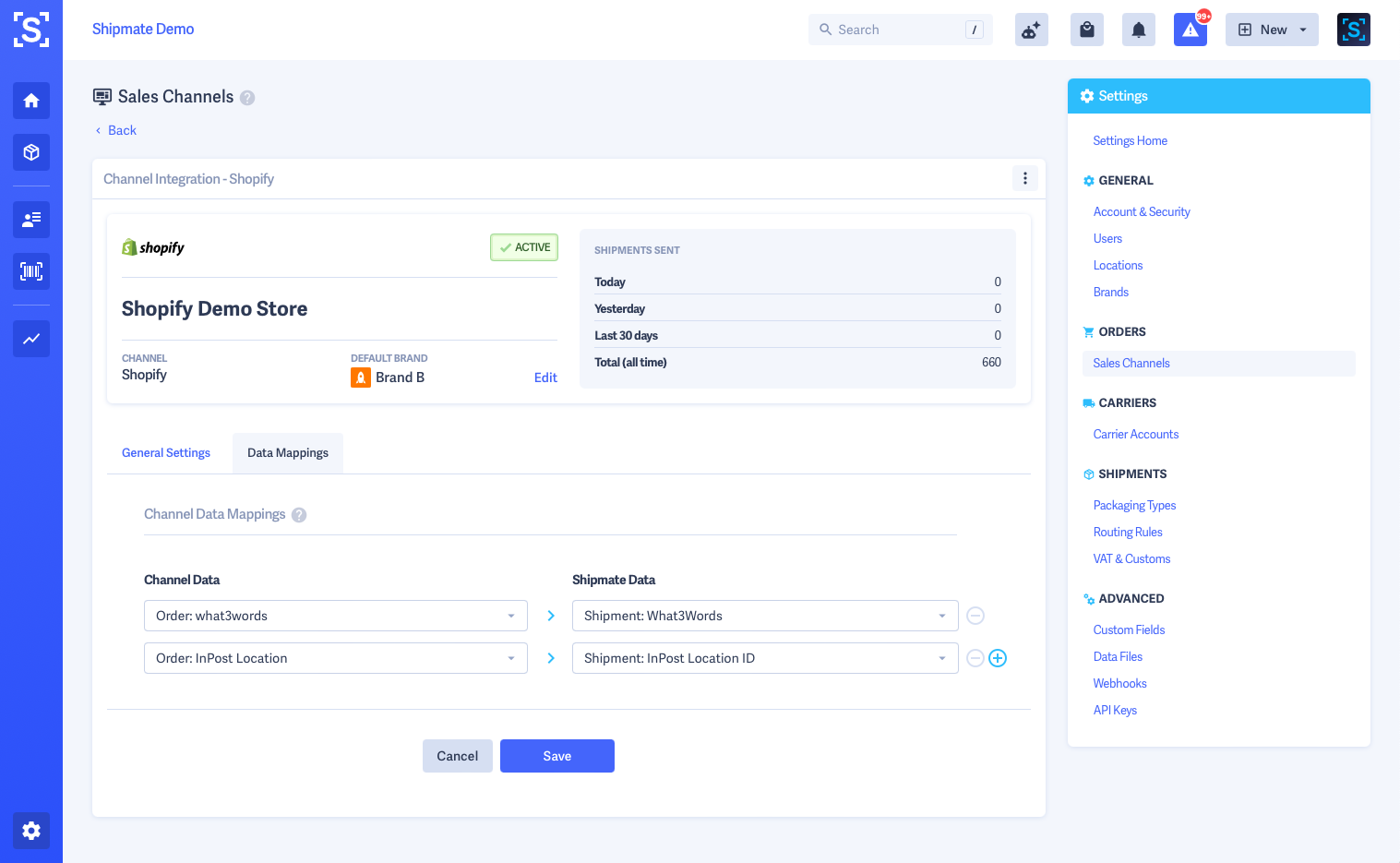View analytics via the chart sidebar icon
Screen dimensions: 1400x863
30,339
